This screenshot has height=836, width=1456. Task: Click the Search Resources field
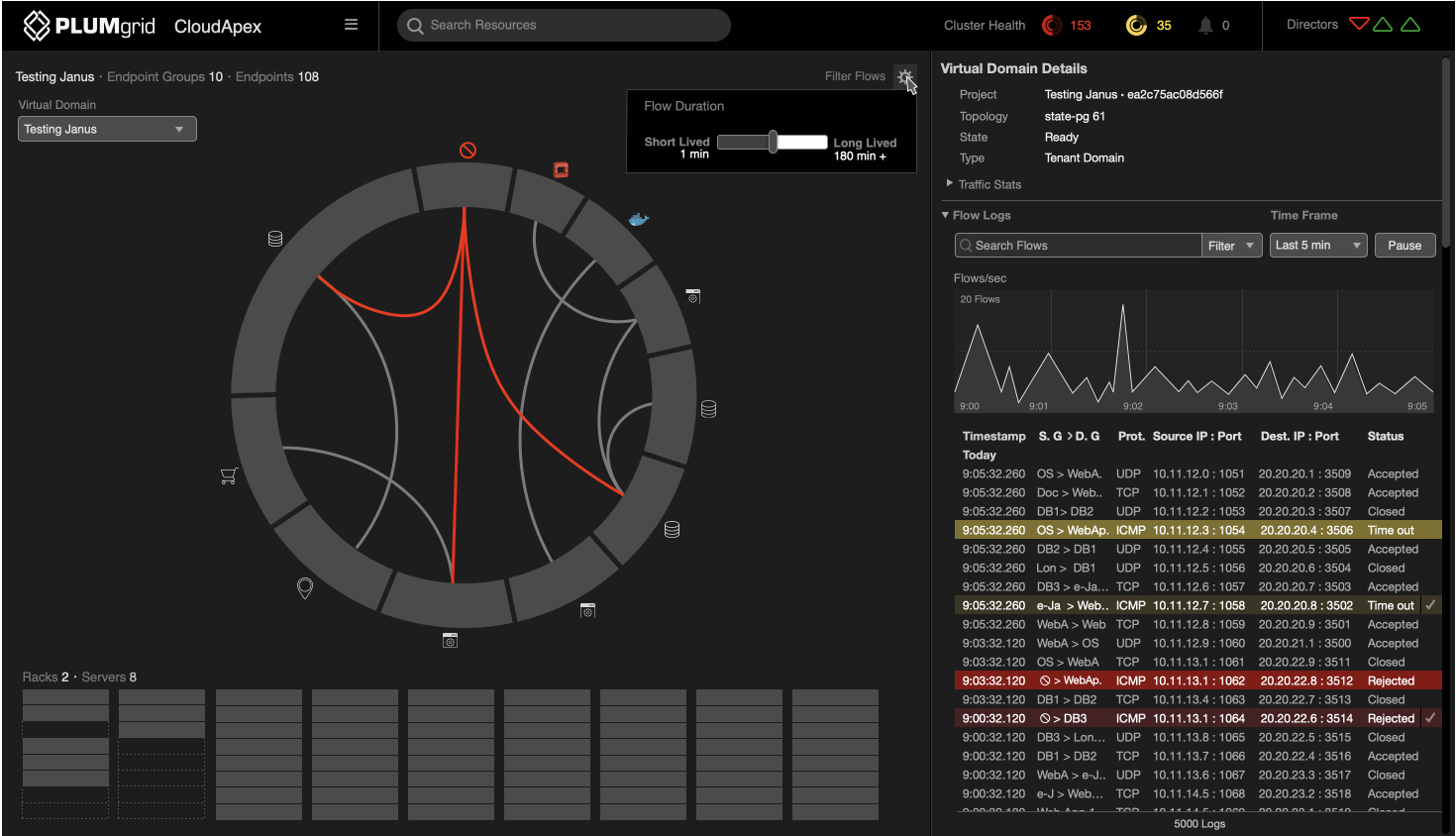(565, 26)
